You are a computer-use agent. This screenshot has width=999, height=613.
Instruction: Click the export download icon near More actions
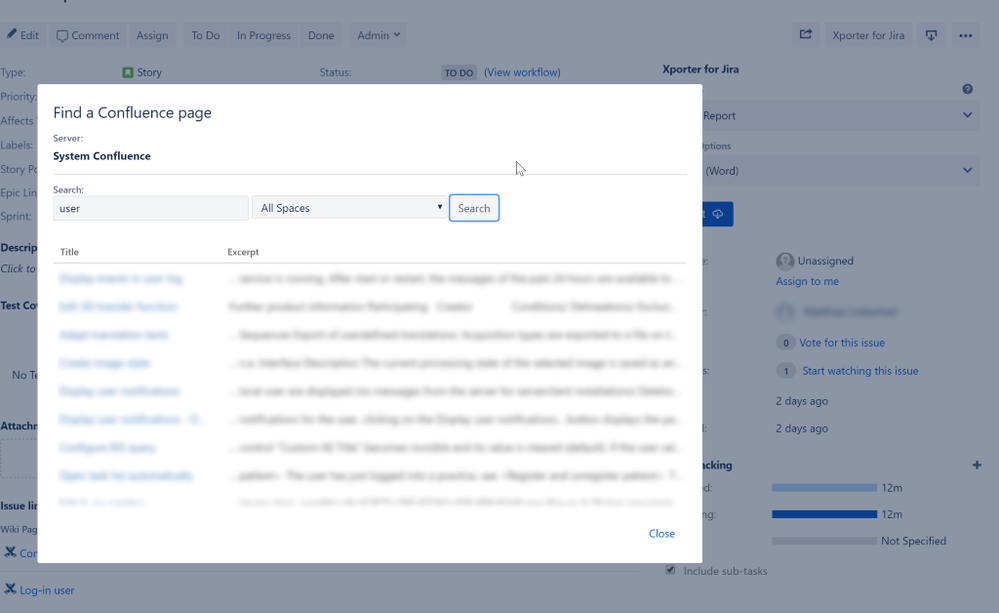(x=931, y=35)
